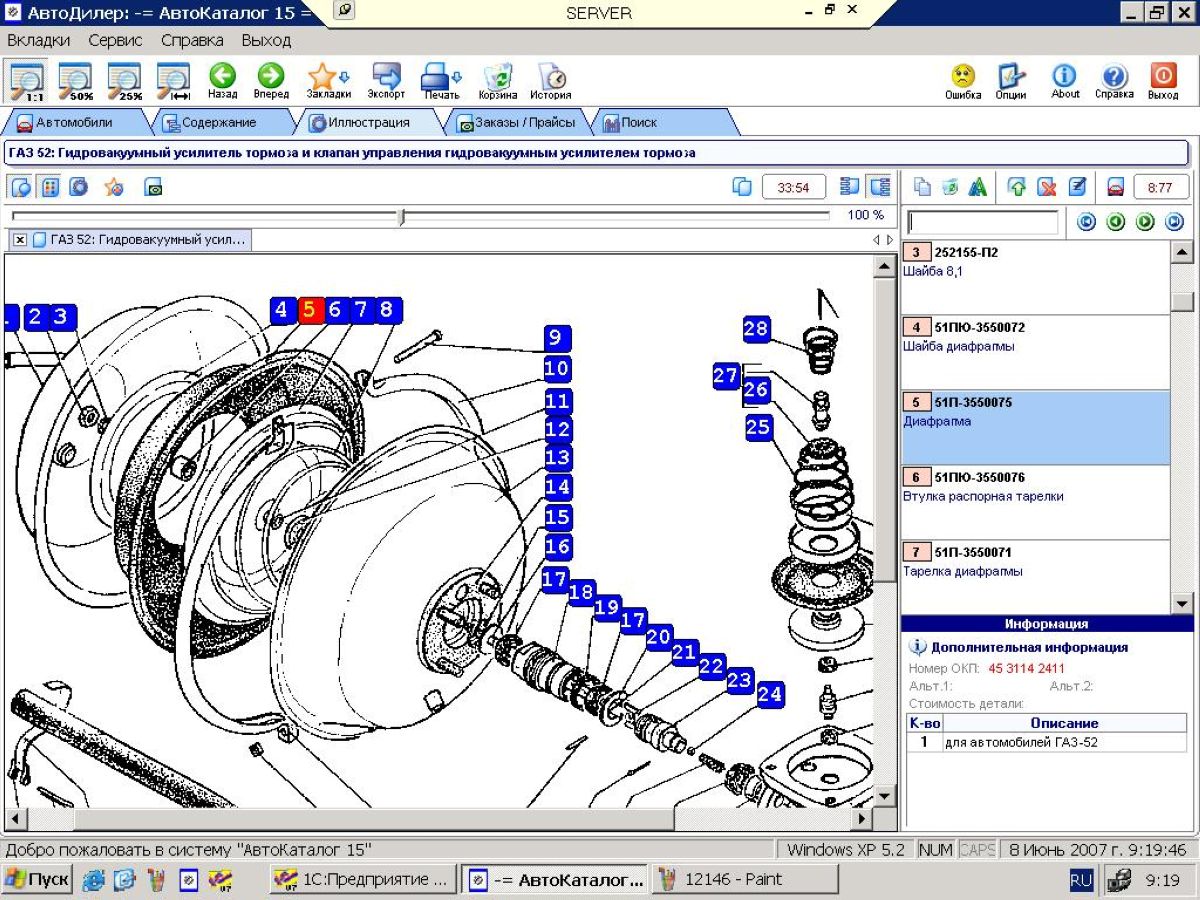1200x900 pixels.
Task: Open the История history
Action: click(551, 80)
